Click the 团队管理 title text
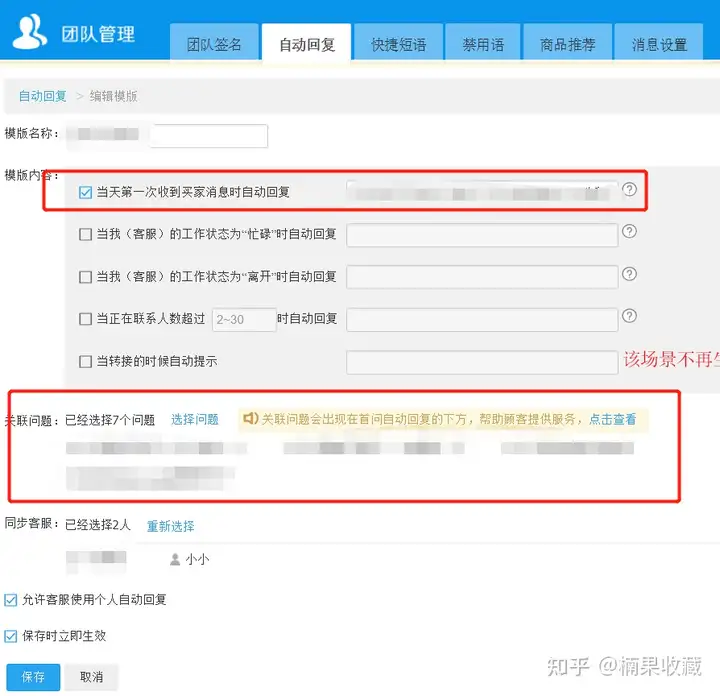This screenshot has height=696, width=720. [x=98, y=34]
